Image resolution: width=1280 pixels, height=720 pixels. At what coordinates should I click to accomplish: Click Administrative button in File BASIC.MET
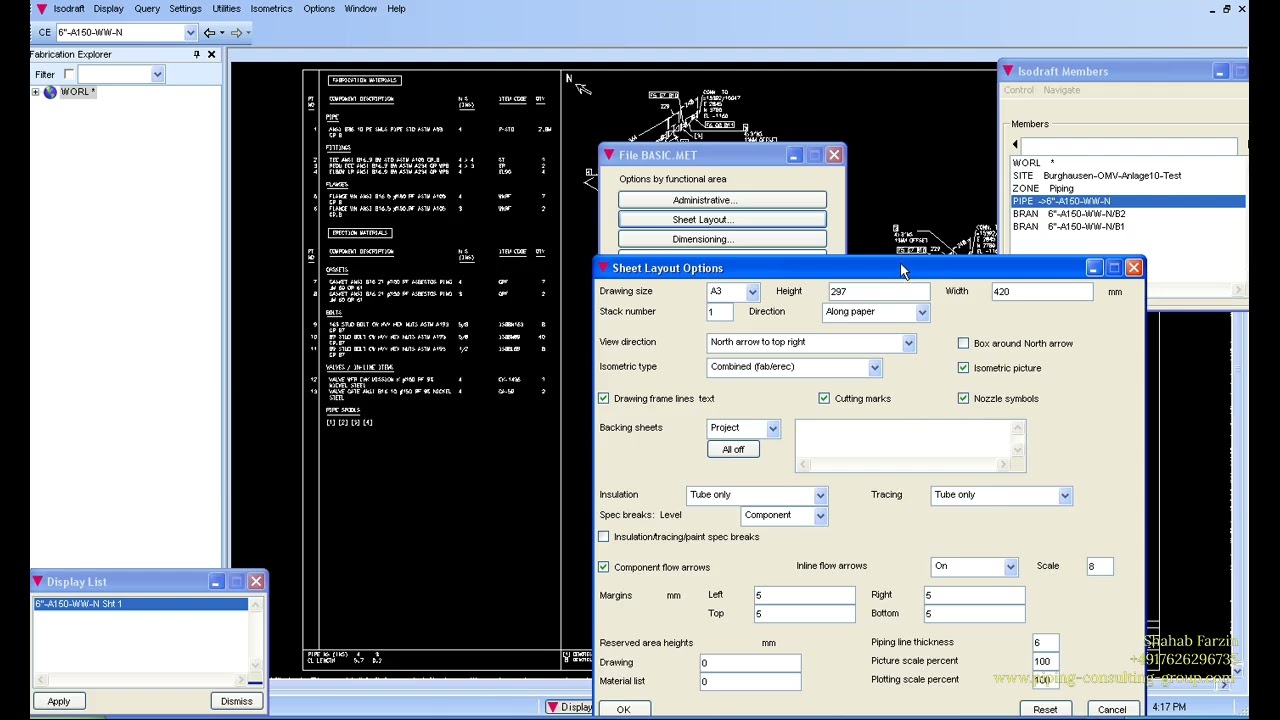pos(722,200)
